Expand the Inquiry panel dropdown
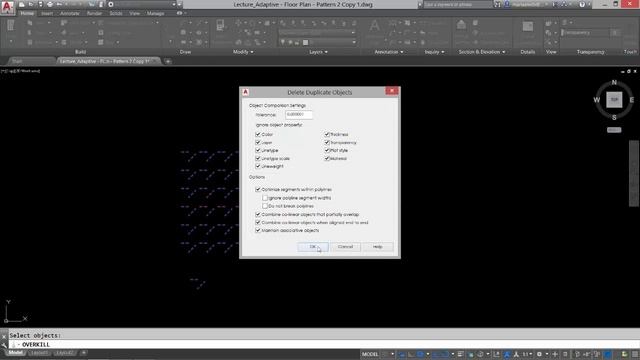Viewport: 640px width, 360px height. point(434,52)
